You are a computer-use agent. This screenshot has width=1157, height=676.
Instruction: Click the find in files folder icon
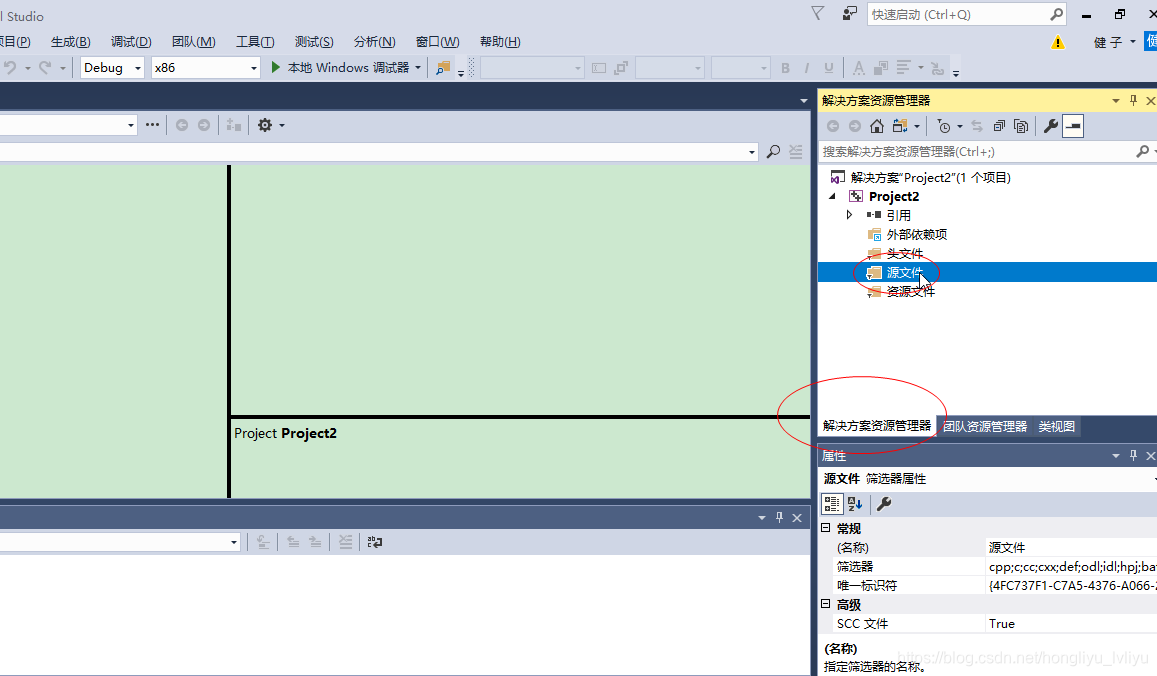[443, 68]
